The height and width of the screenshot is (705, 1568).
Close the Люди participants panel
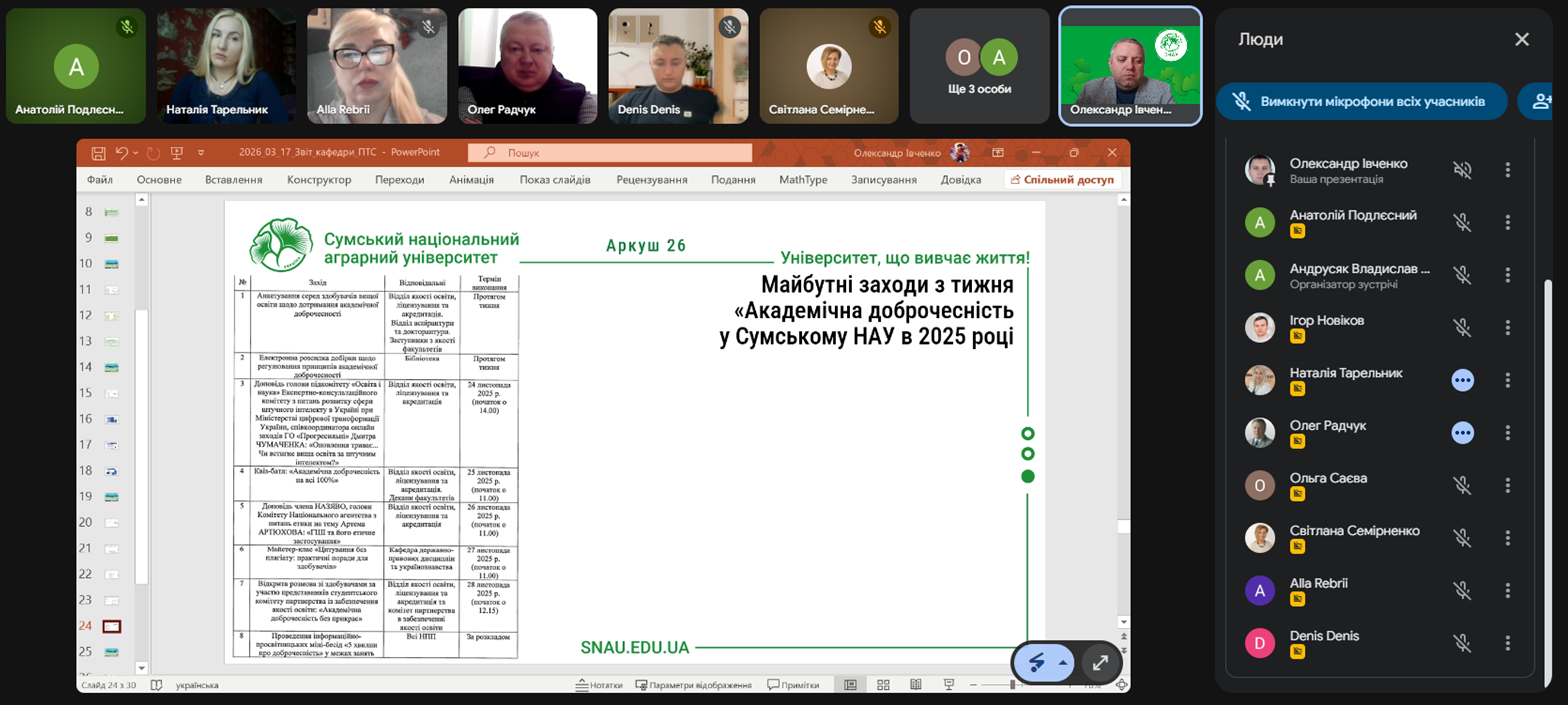[x=1521, y=40]
